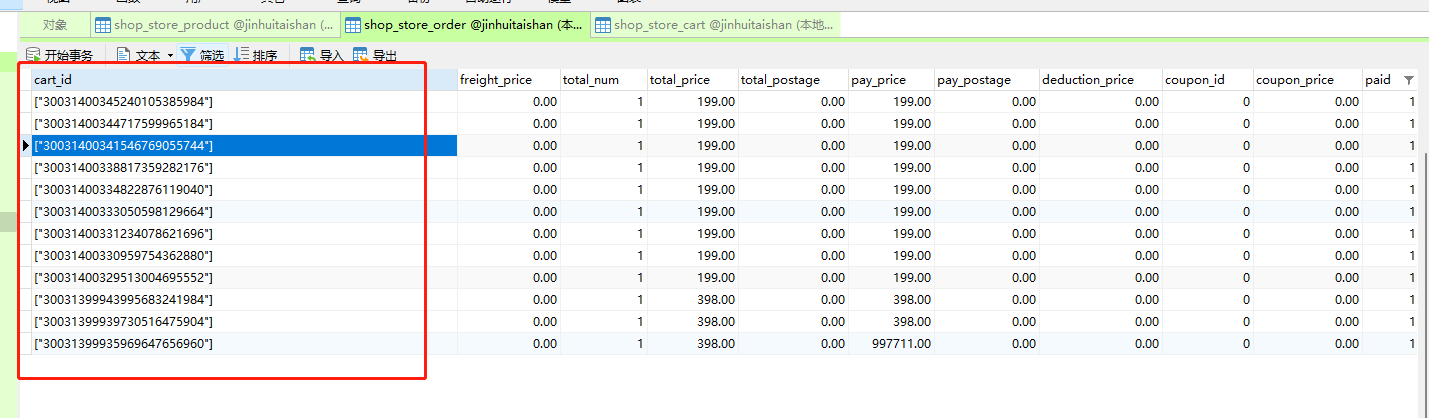Click the total_postage column header
This screenshot has height=418, width=1429.
pos(780,80)
